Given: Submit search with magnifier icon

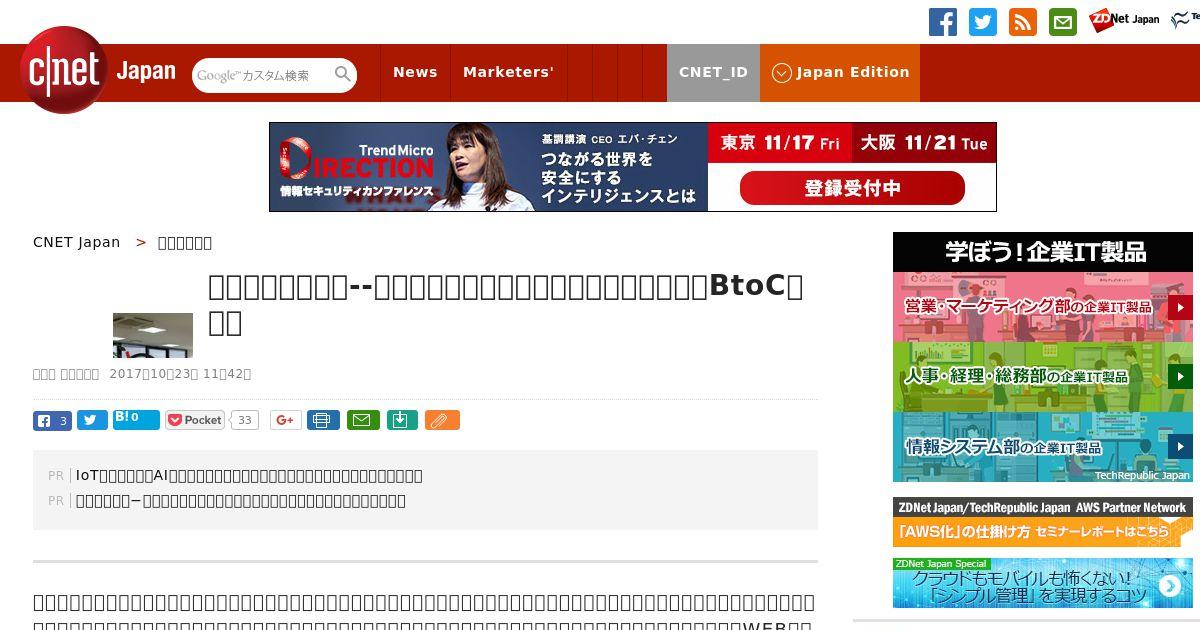Looking at the screenshot, I should tap(343, 75).
